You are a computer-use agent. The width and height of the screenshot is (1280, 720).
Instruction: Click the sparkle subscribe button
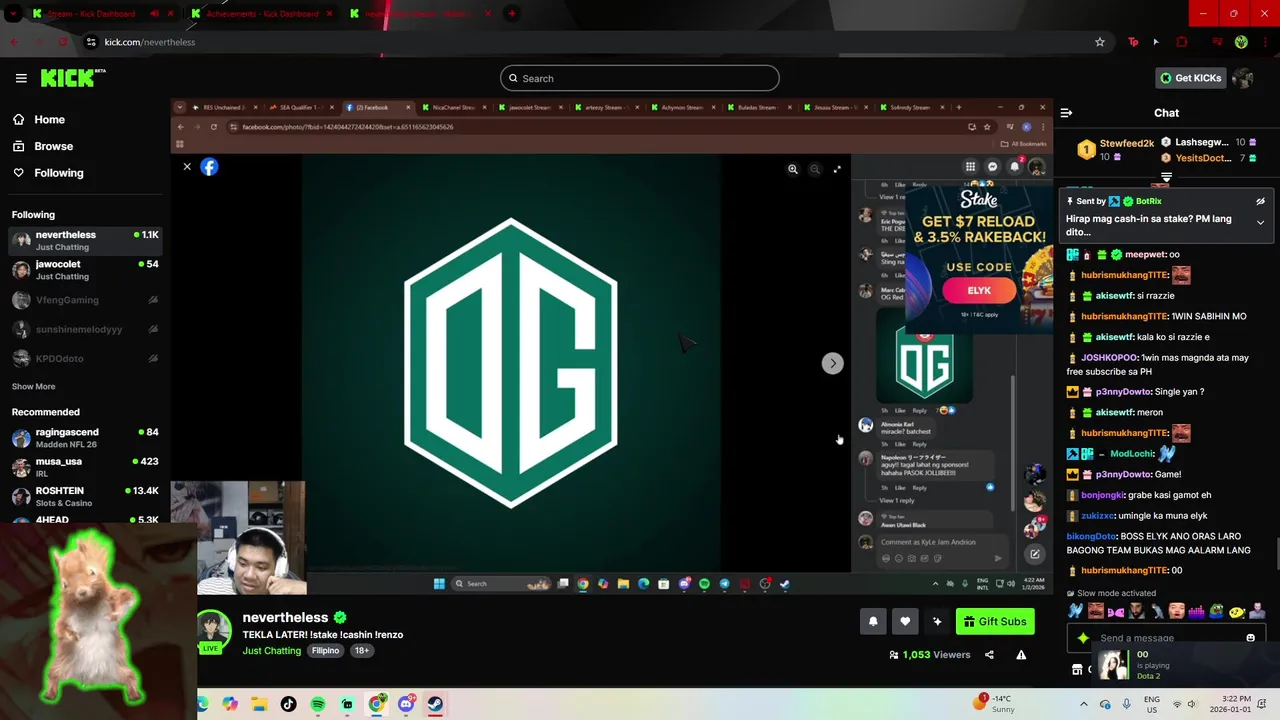[x=937, y=621]
